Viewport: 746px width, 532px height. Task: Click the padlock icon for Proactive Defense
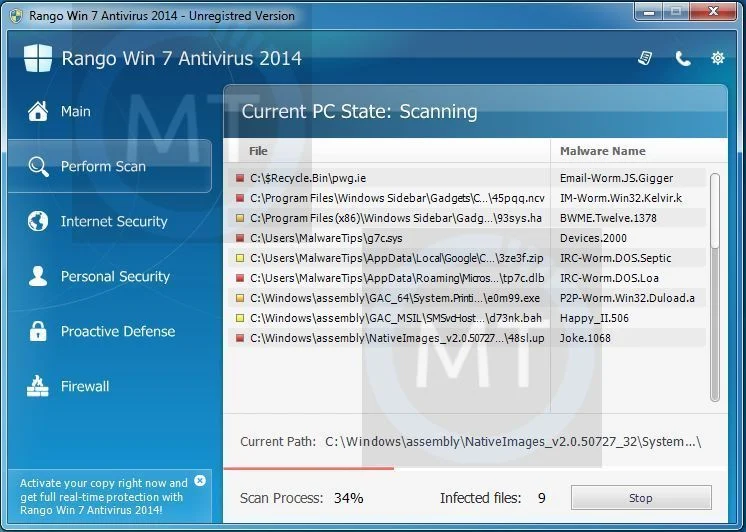38,331
